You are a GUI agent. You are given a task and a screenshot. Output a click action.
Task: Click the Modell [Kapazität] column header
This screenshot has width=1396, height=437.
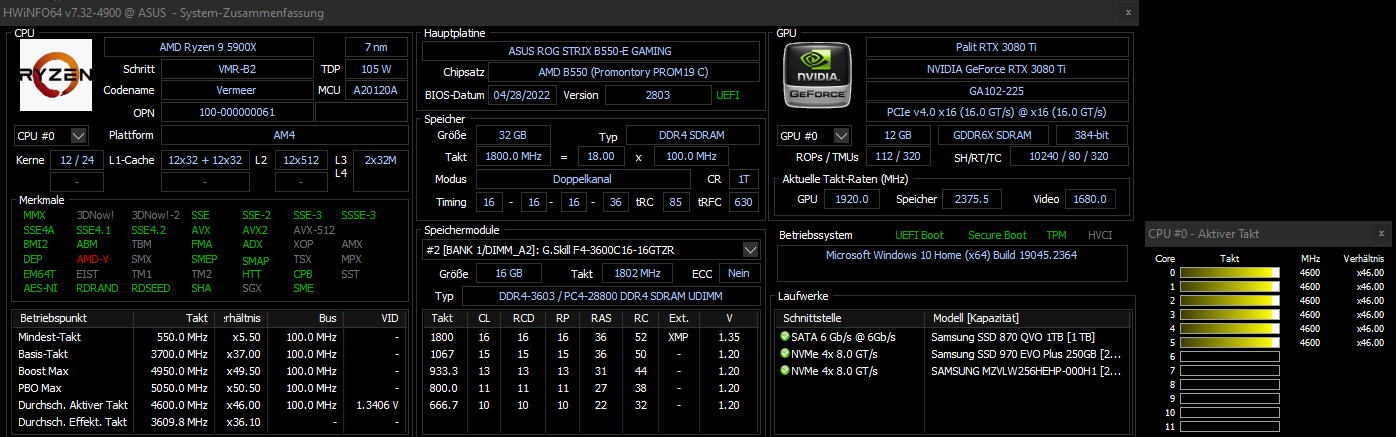1026,317
